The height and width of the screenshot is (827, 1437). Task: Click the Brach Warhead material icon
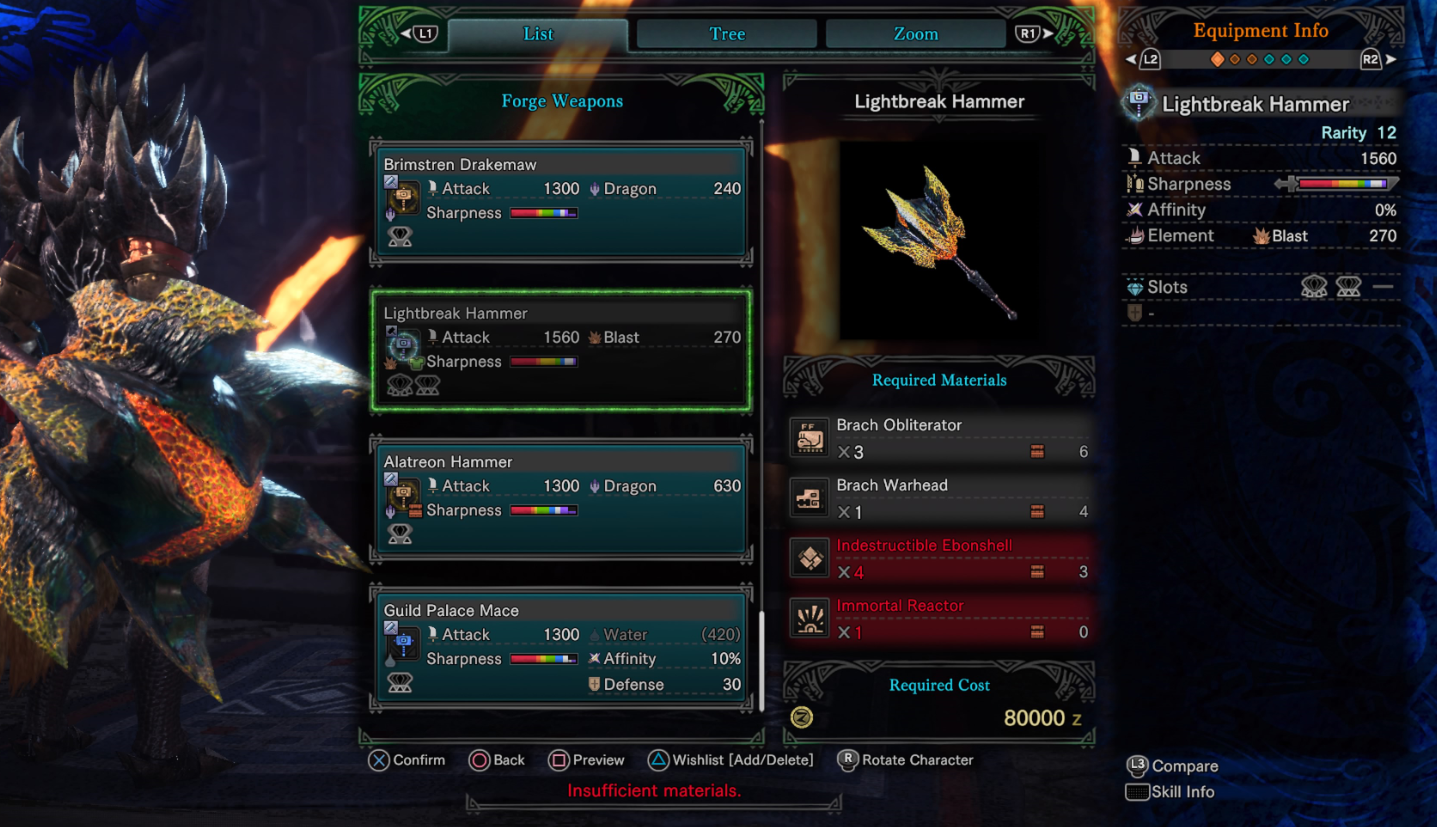809,498
